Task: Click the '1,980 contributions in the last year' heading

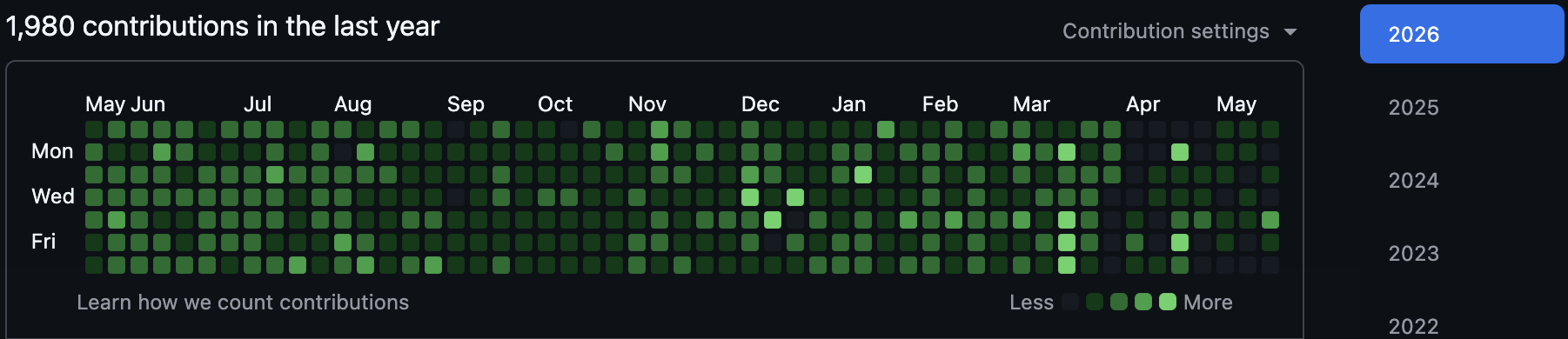Action: (223, 26)
